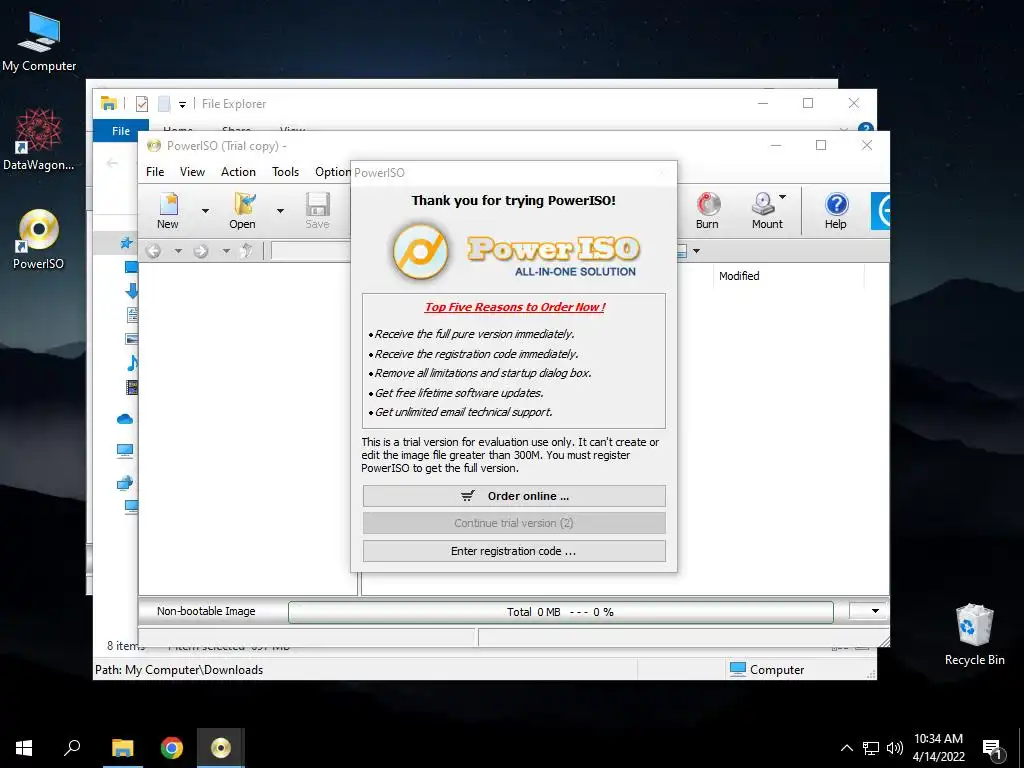Expand the Mount button dropdown arrow
The image size is (1024, 768).
(782, 197)
